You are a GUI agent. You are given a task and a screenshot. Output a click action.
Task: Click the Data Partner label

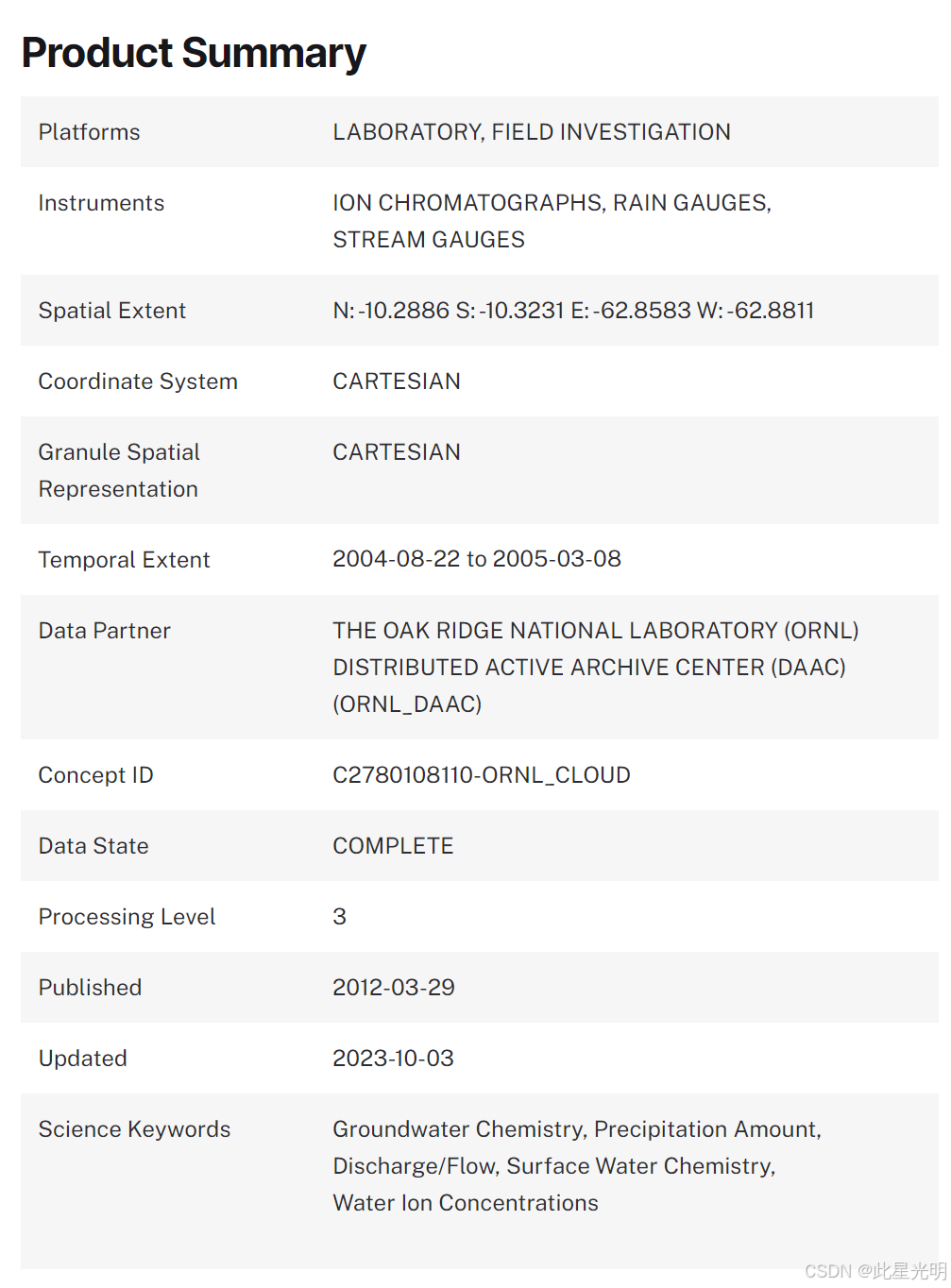coord(104,631)
